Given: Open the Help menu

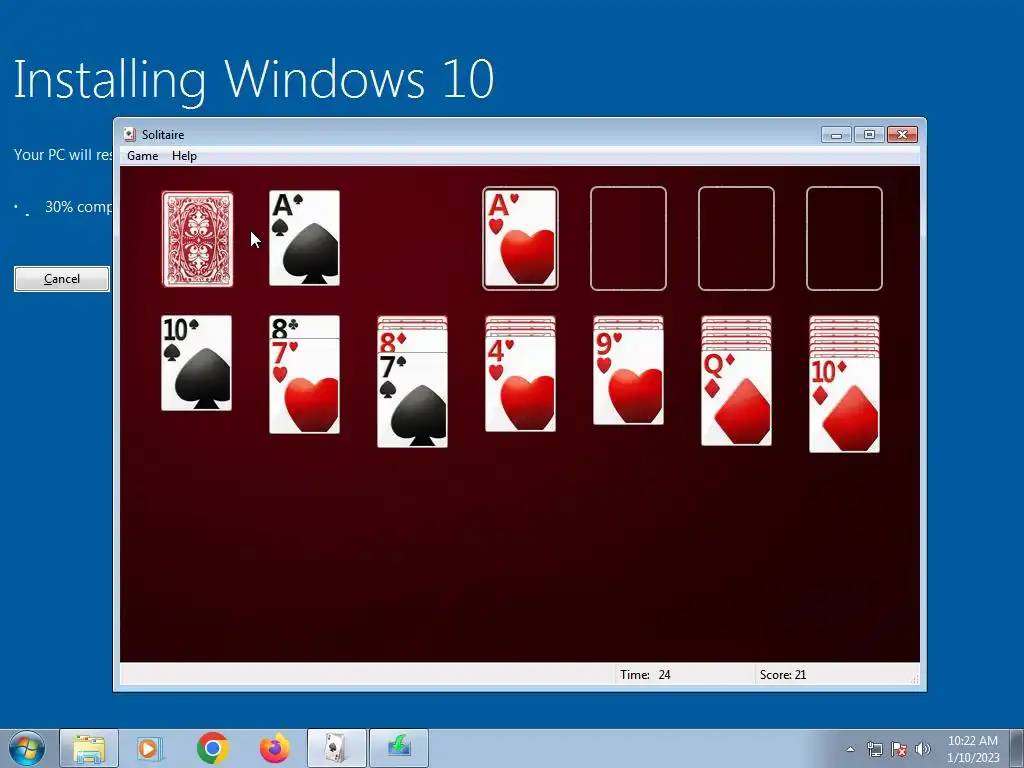Looking at the screenshot, I should (x=184, y=155).
